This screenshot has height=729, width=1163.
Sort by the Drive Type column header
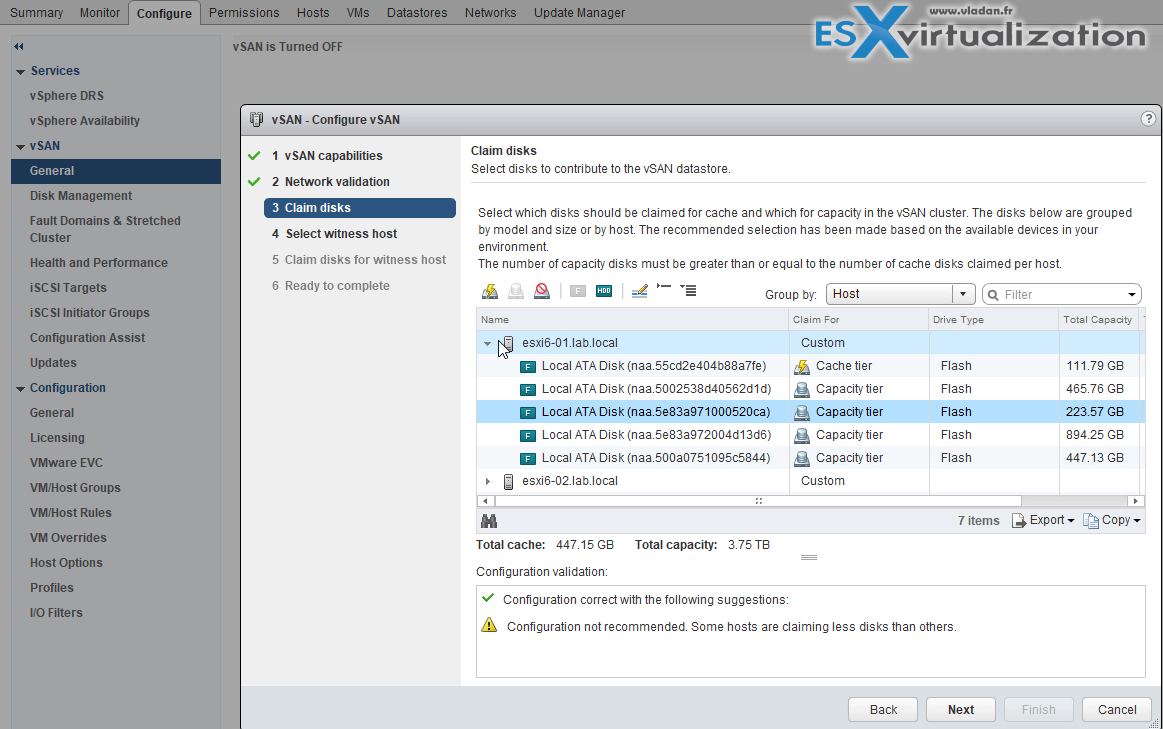pos(994,320)
